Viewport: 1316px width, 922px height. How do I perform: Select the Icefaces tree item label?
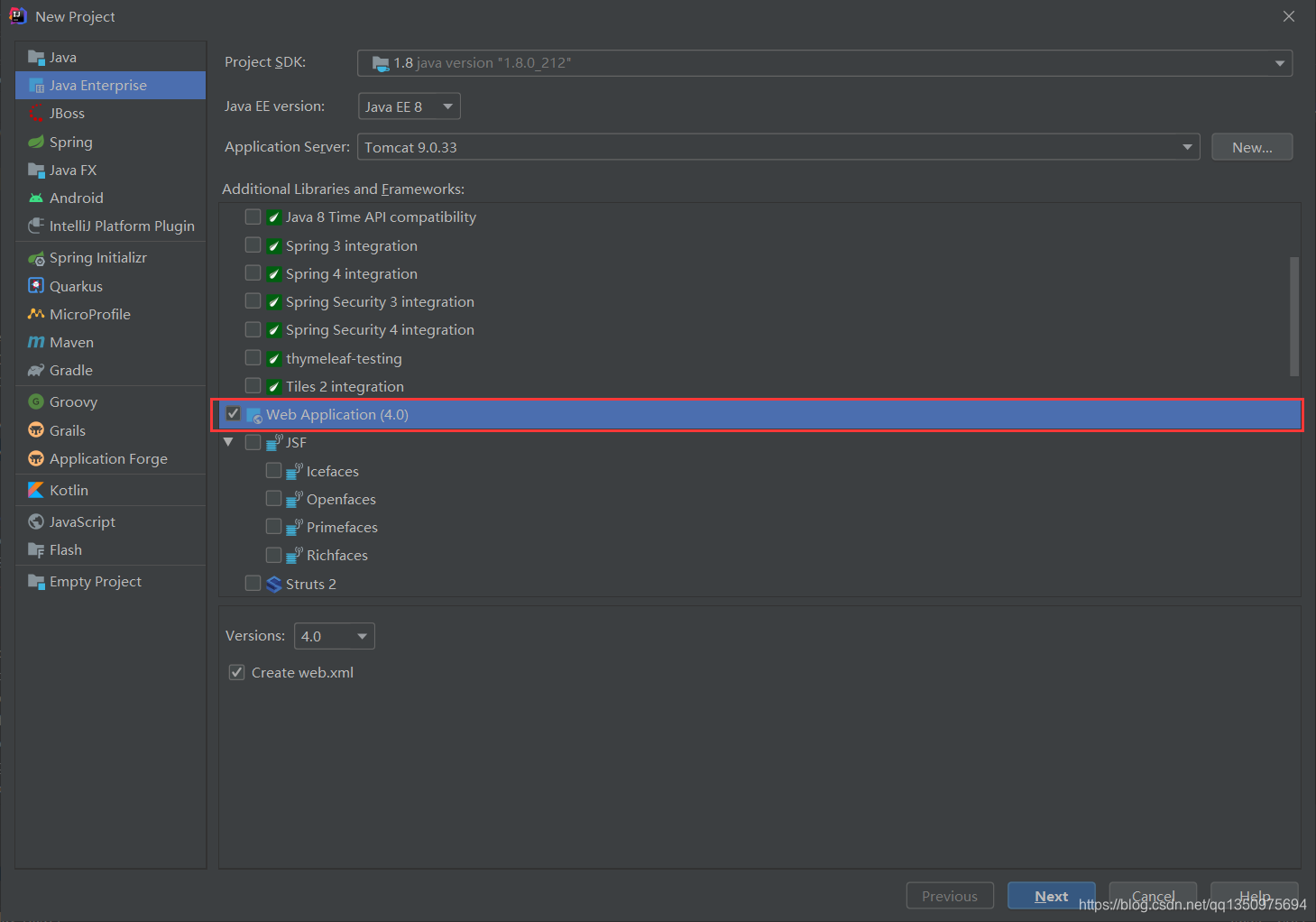[333, 471]
